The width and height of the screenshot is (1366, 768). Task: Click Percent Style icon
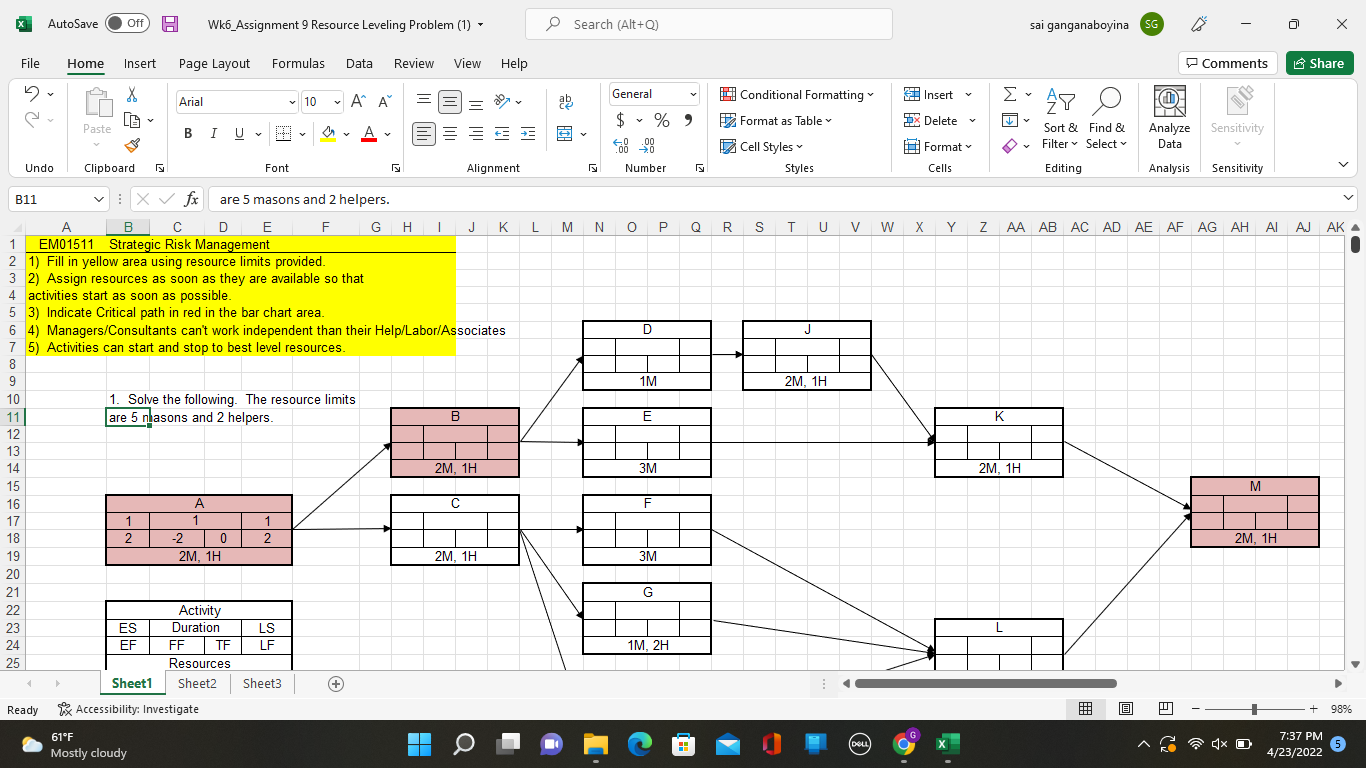coord(662,121)
